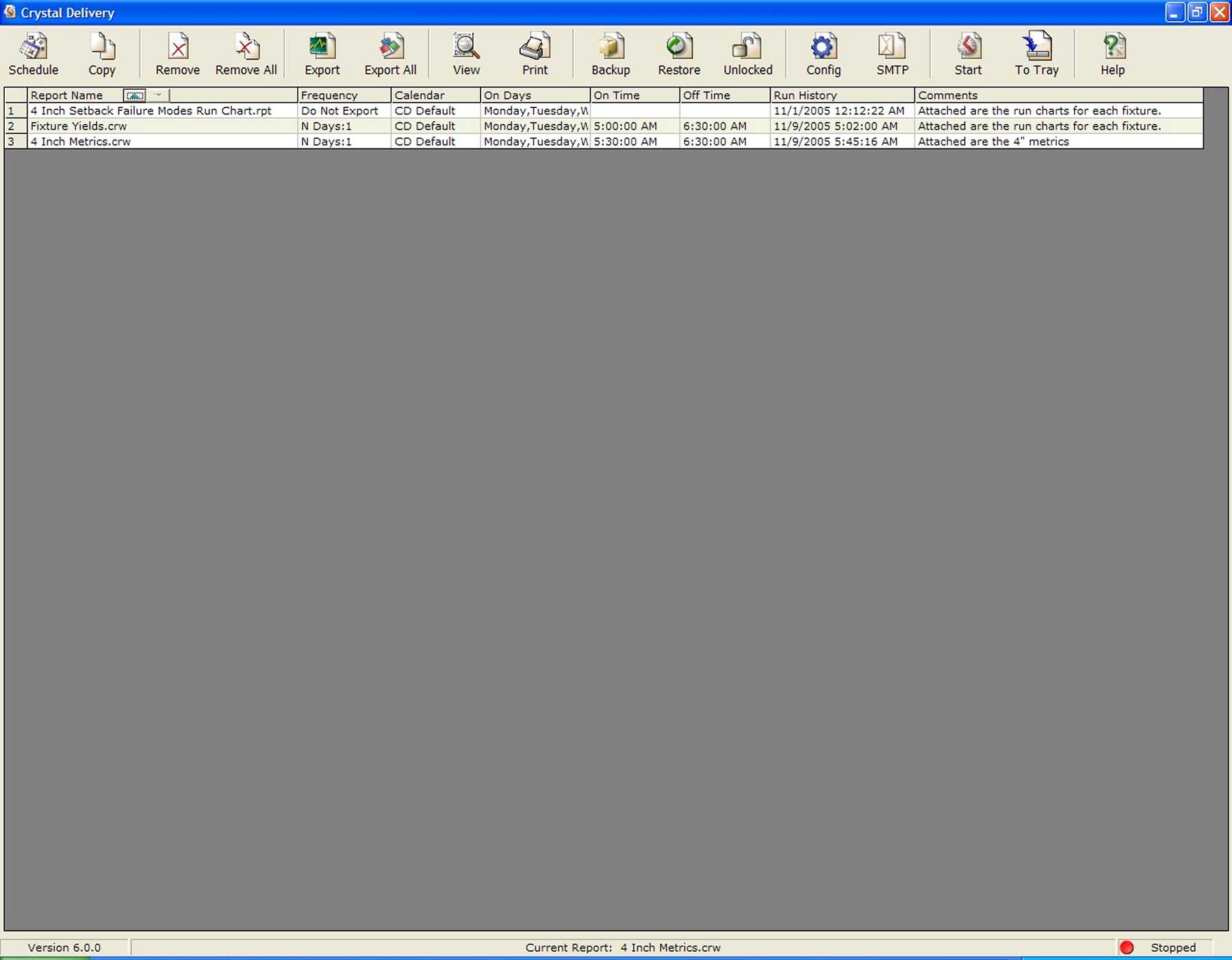Open the Schedule tool
This screenshot has height=960, width=1232.
click(x=33, y=54)
